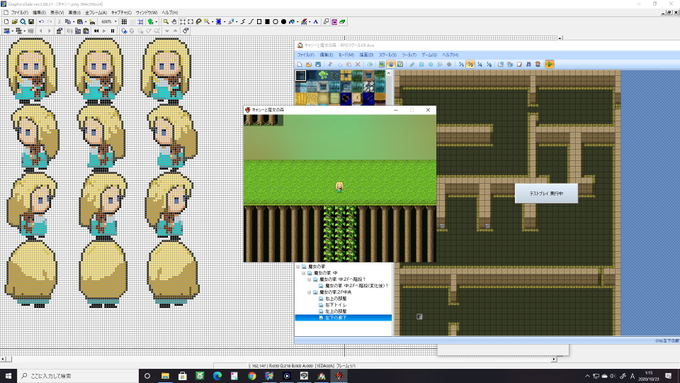Switch RPG Maker to Map mode

pyautogui.click(x=382, y=64)
